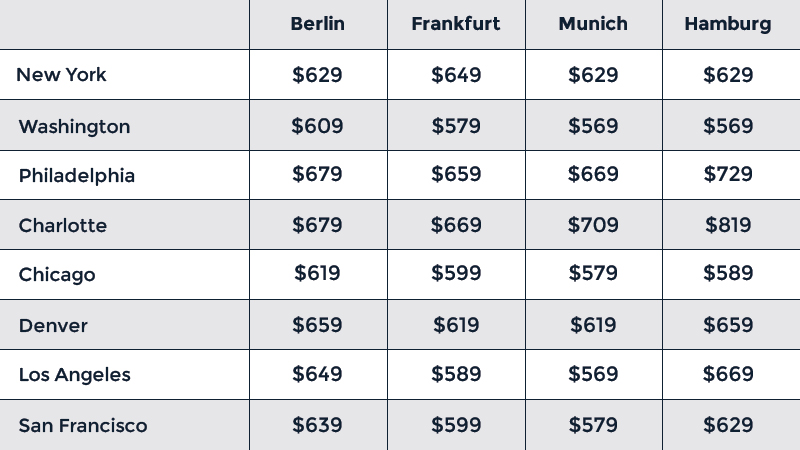Select the $609 Washington to Berlin price

(x=317, y=126)
